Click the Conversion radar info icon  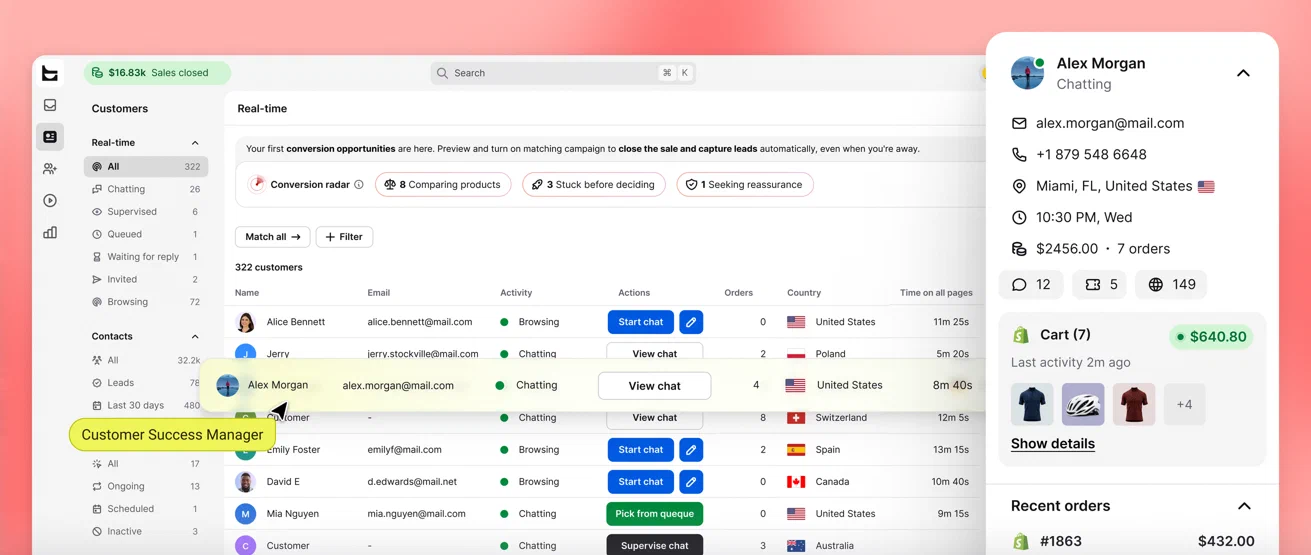click(359, 185)
